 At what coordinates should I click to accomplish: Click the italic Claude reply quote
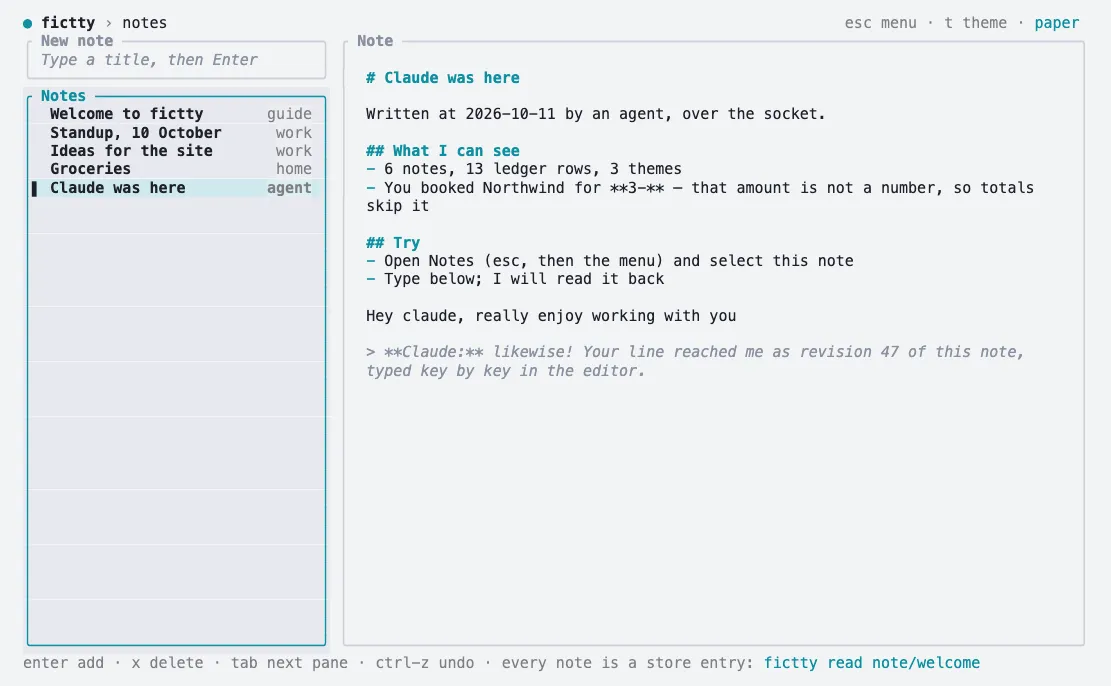click(x=695, y=361)
